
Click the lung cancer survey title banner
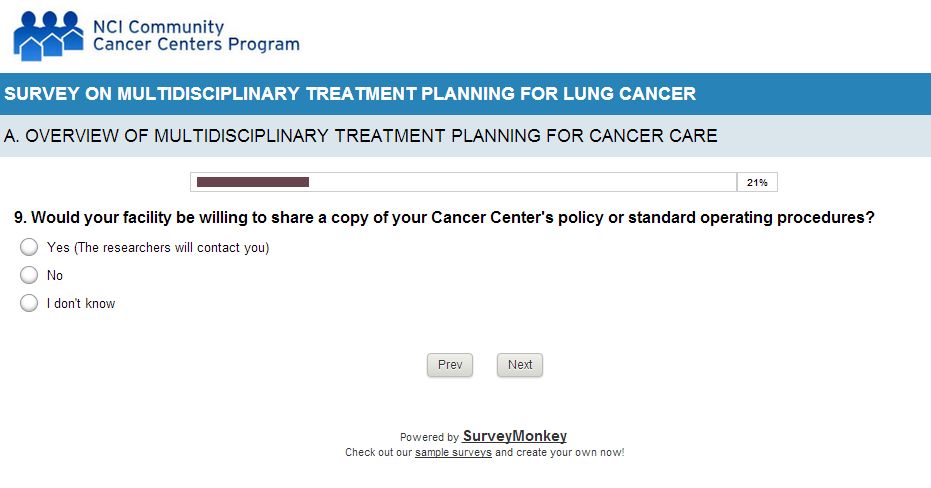[350, 94]
